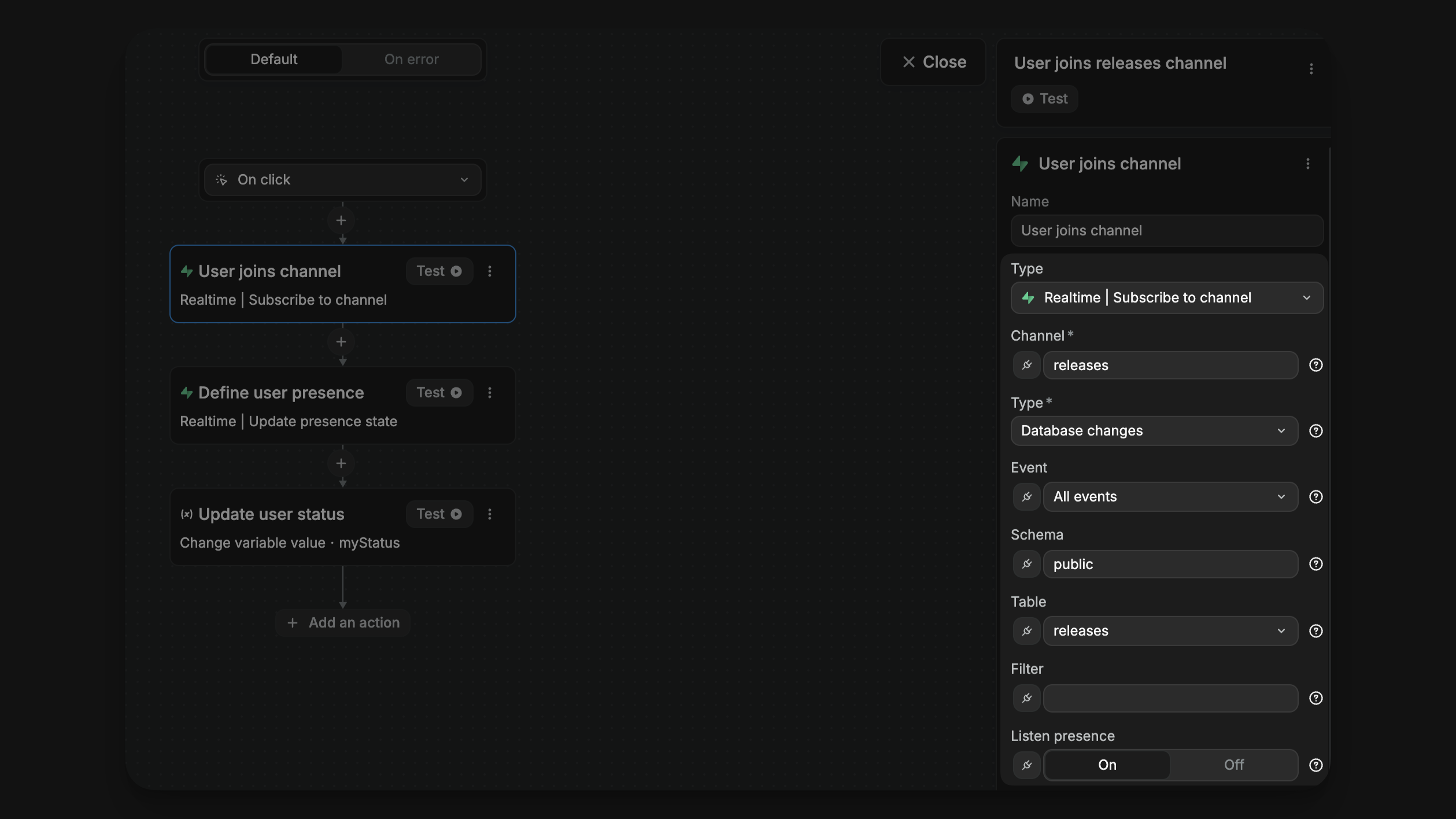
Task: Click Add an action at the flow bottom
Action: pyautogui.click(x=342, y=622)
